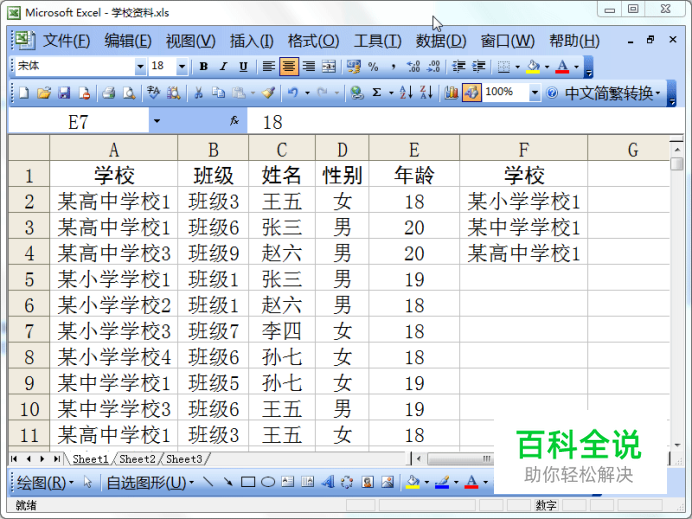Open the 数据(D) menu

[441, 41]
